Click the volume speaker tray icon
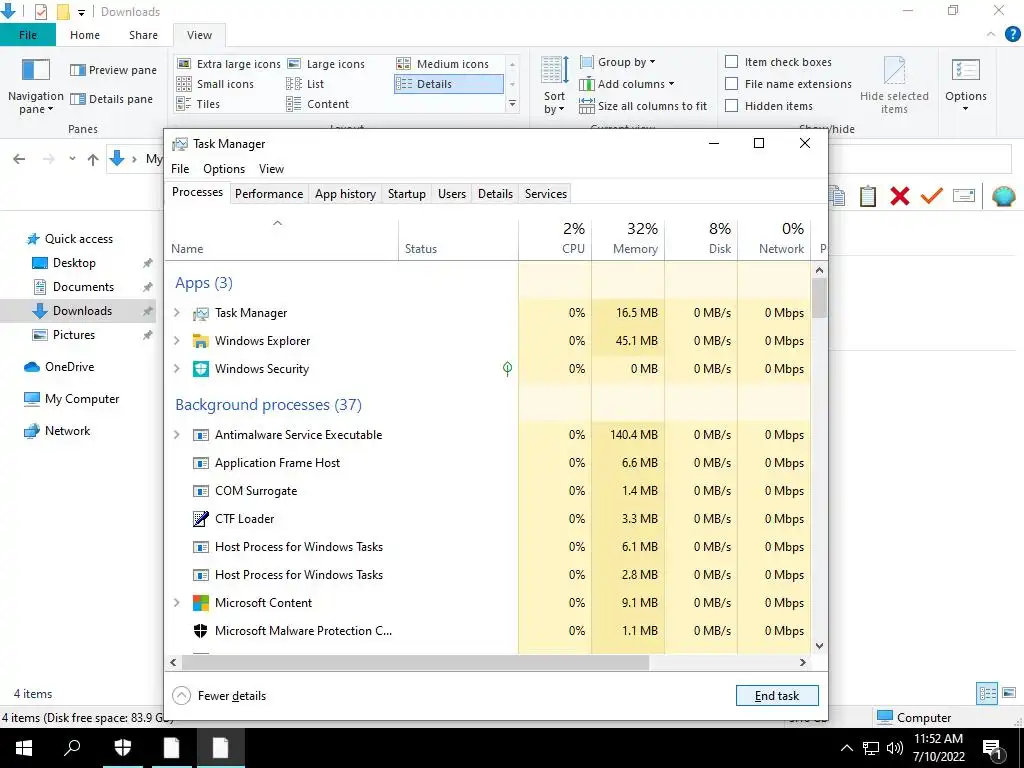Image resolution: width=1024 pixels, height=768 pixels. (895, 748)
